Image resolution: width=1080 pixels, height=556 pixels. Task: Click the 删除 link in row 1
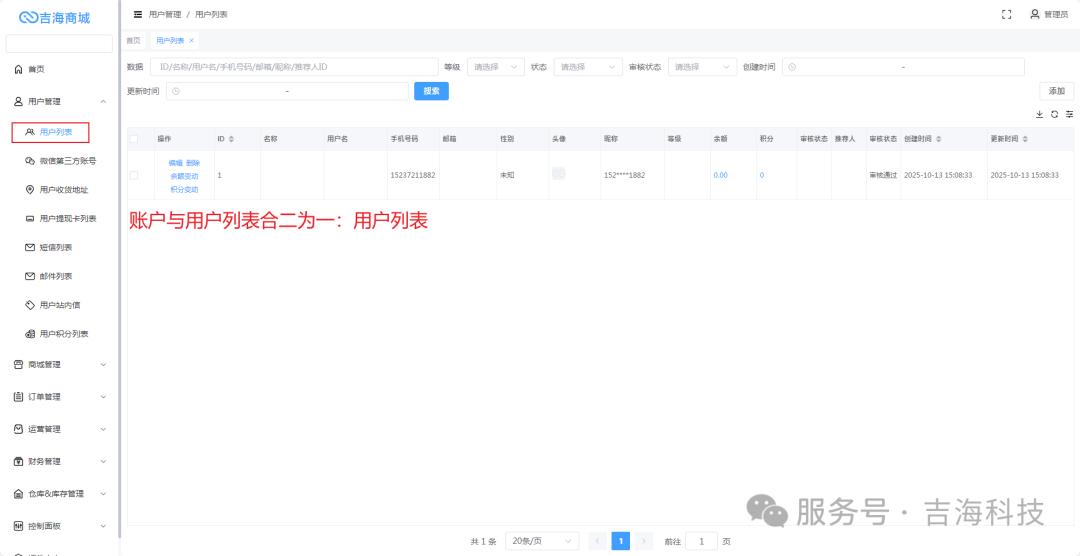click(x=192, y=163)
